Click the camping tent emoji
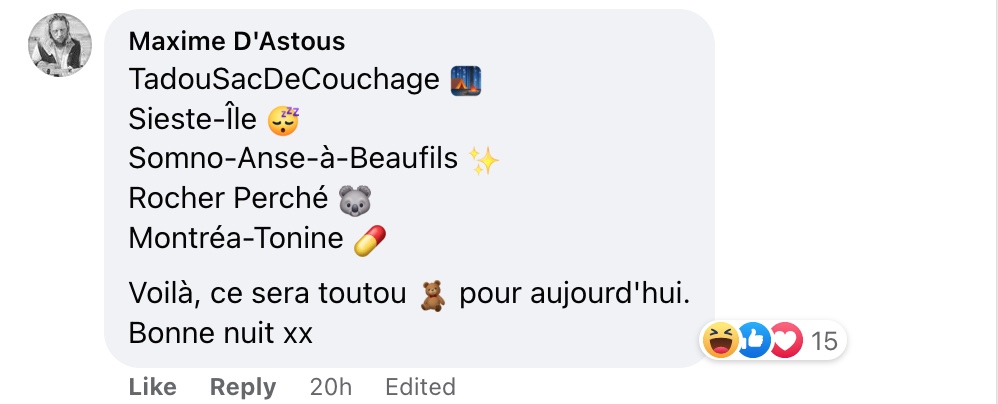 pyautogui.click(x=466, y=81)
